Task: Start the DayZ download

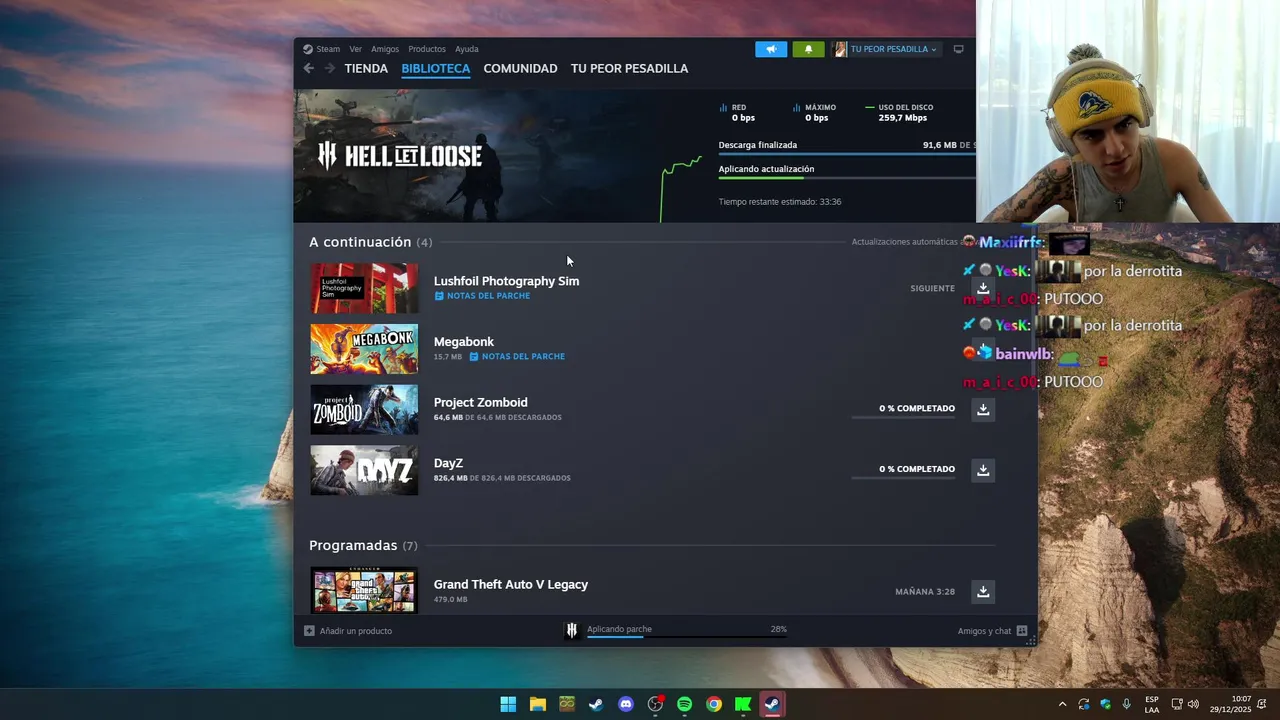Action: [983, 470]
